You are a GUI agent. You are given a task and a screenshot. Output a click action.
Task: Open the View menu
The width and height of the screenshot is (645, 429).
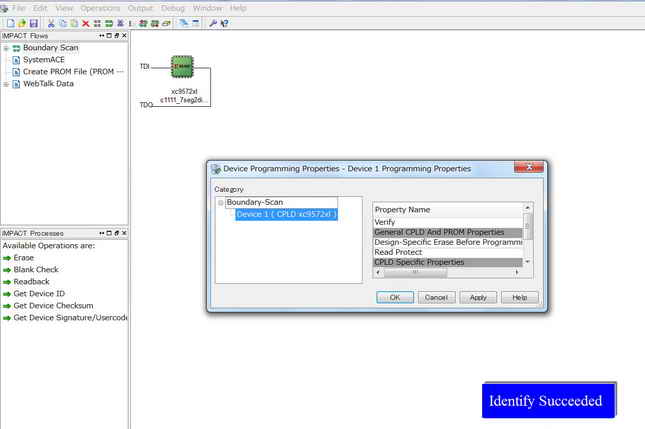tap(64, 8)
